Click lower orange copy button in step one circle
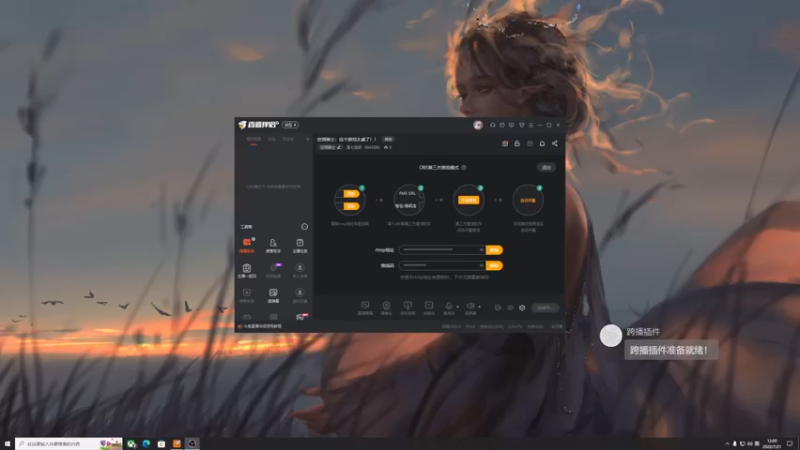Viewport: 800px width, 450px height. pyautogui.click(x=351, y=206)
